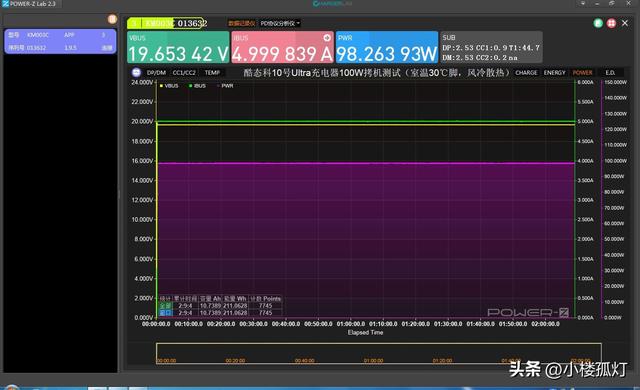Click the Elapsed Time axis label
The width and height of the screenshot is (640, 390).
tap(365, 332)
